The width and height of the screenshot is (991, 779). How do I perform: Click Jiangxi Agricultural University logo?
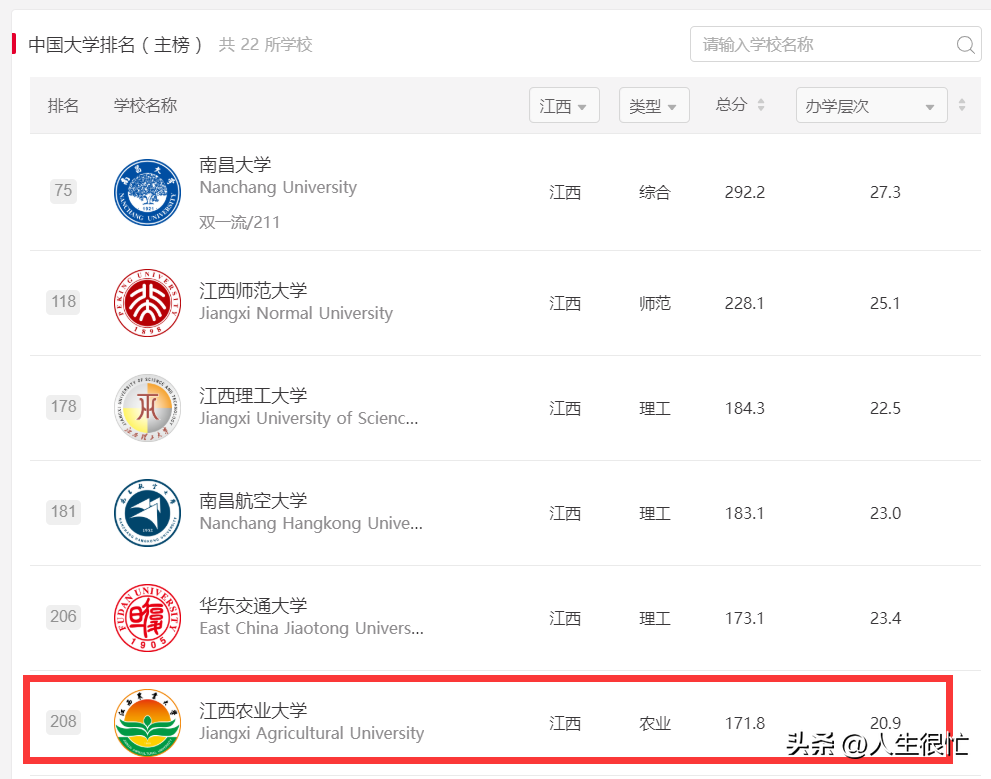pyautogui.click(x=147, y=722)
